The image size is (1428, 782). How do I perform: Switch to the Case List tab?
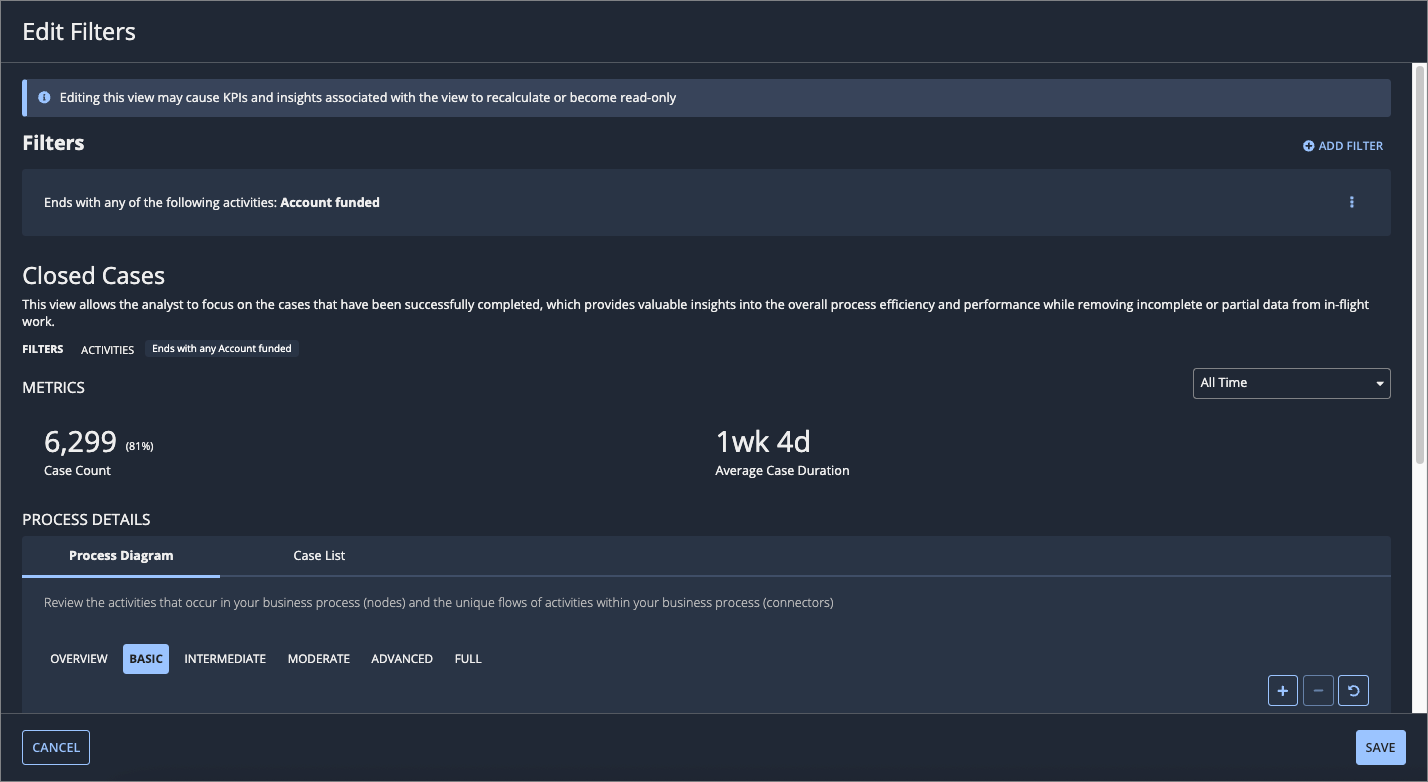pyautogui.click(x=319, y=556)
